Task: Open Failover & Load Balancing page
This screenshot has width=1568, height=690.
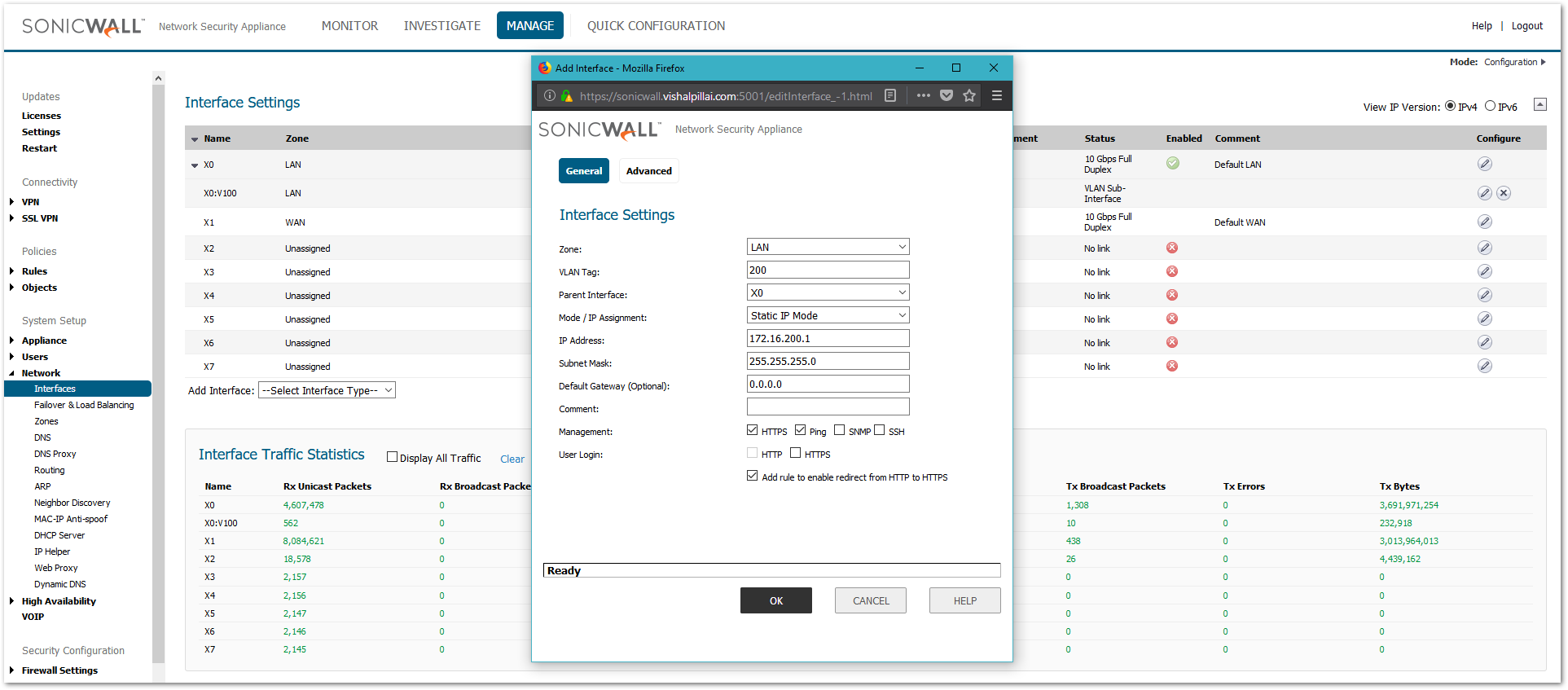Action: point(84,405)
